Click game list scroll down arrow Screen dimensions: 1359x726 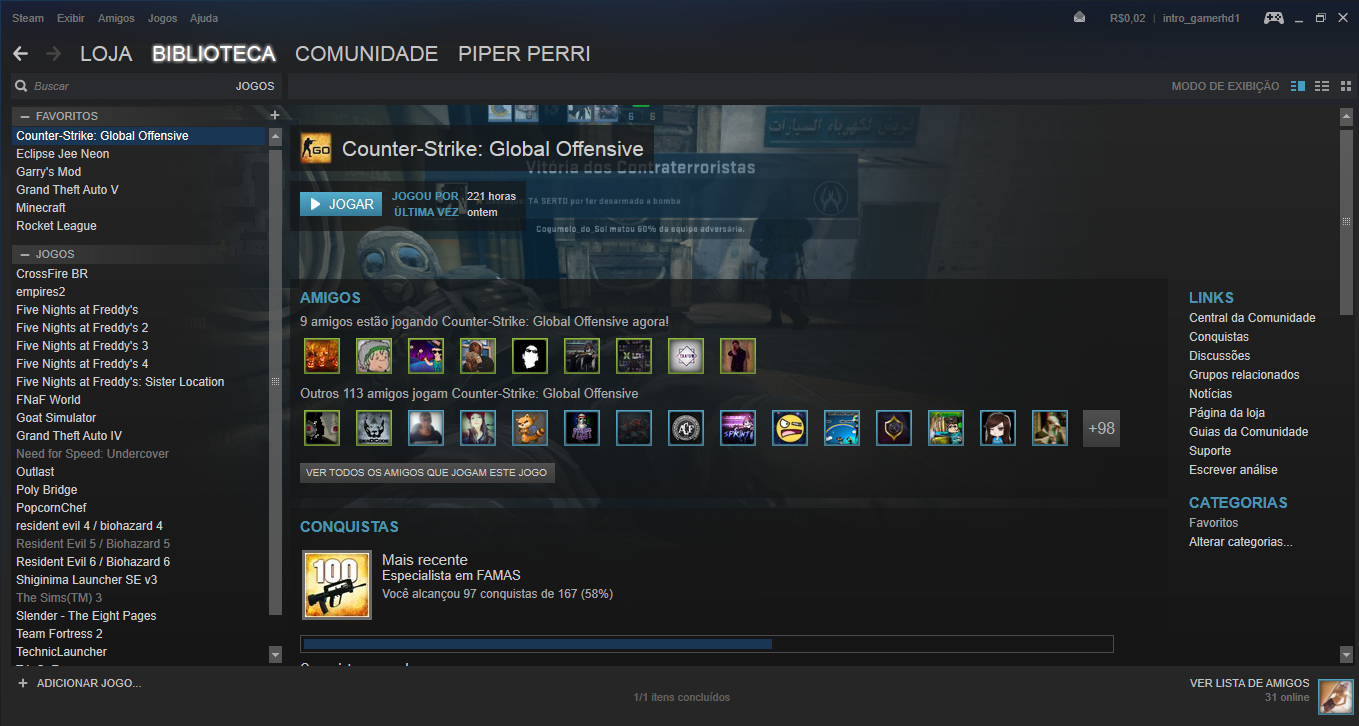(276, 654)
